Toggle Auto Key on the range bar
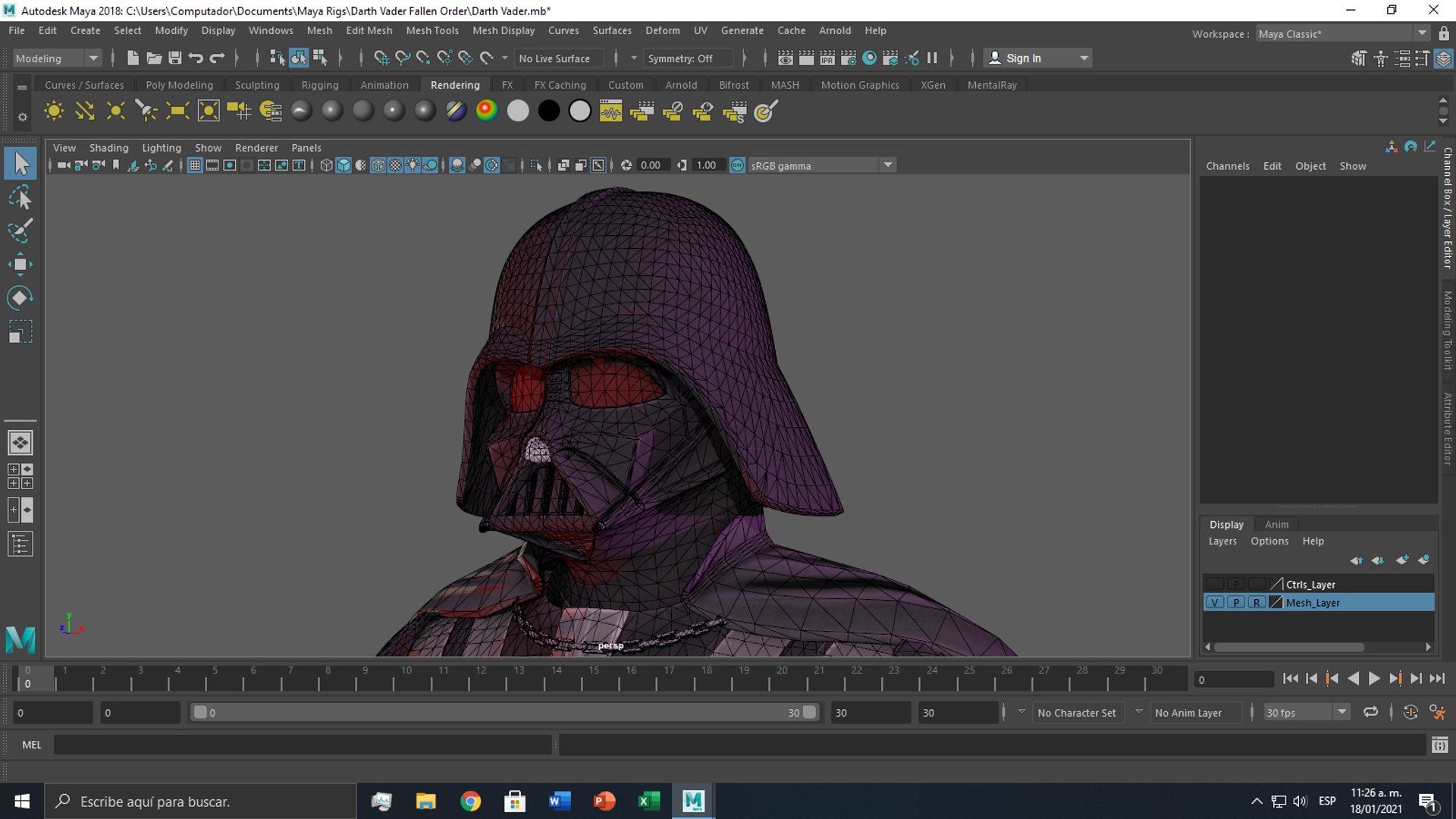This screenshot has height=819, width=1456. (1410, 712)
